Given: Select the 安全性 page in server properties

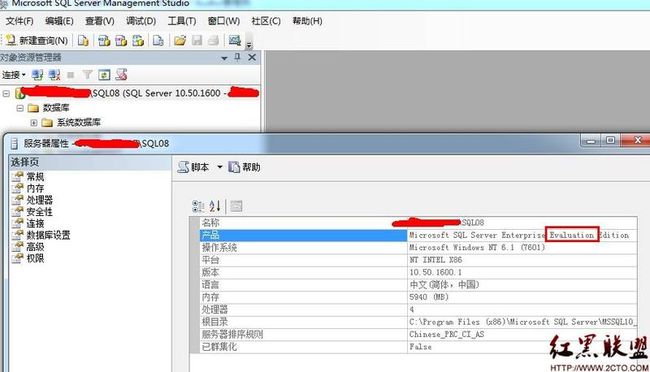Looking at the screenshot, I should point(39,212).
